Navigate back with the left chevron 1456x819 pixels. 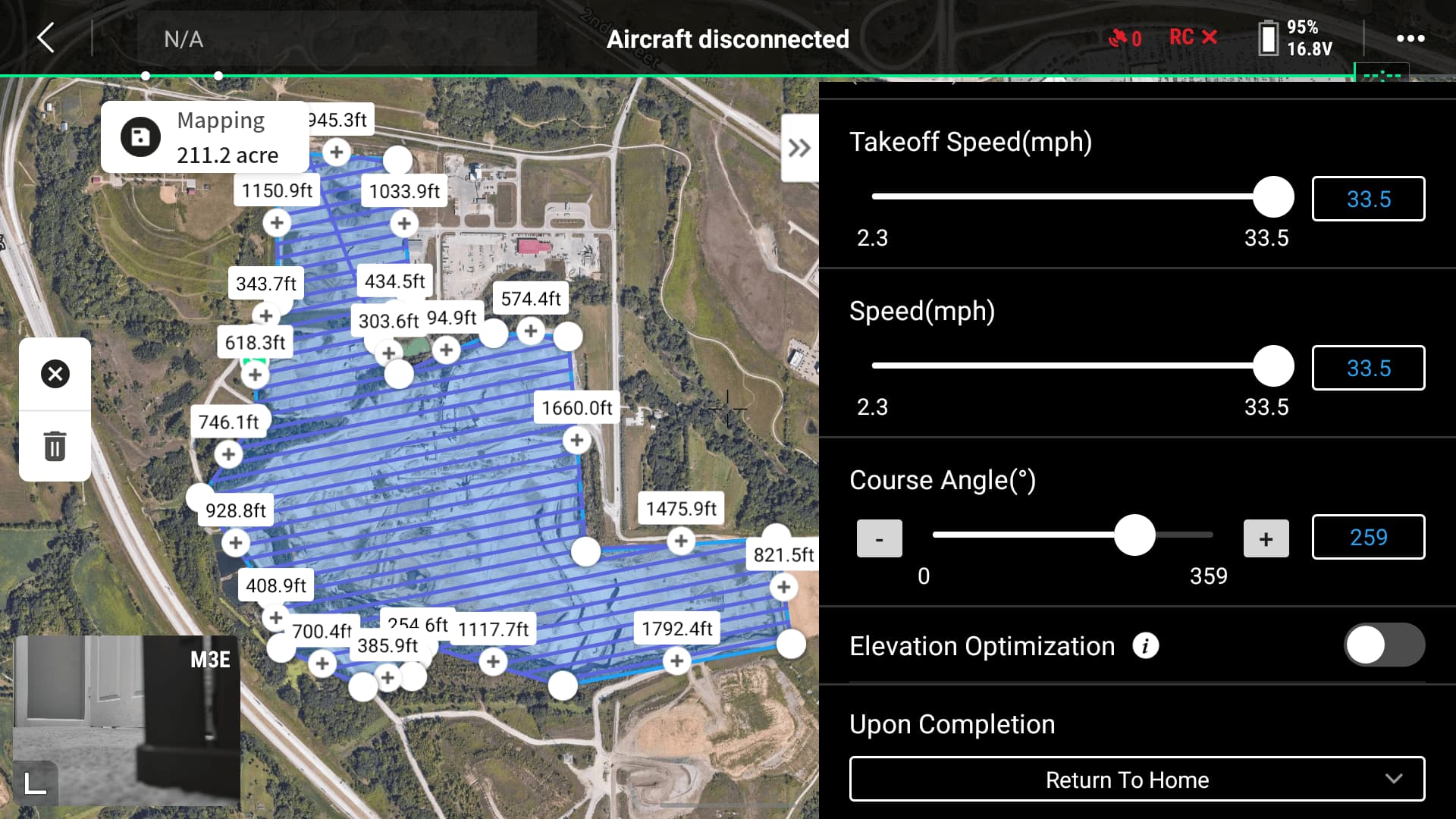pos(45,38)
